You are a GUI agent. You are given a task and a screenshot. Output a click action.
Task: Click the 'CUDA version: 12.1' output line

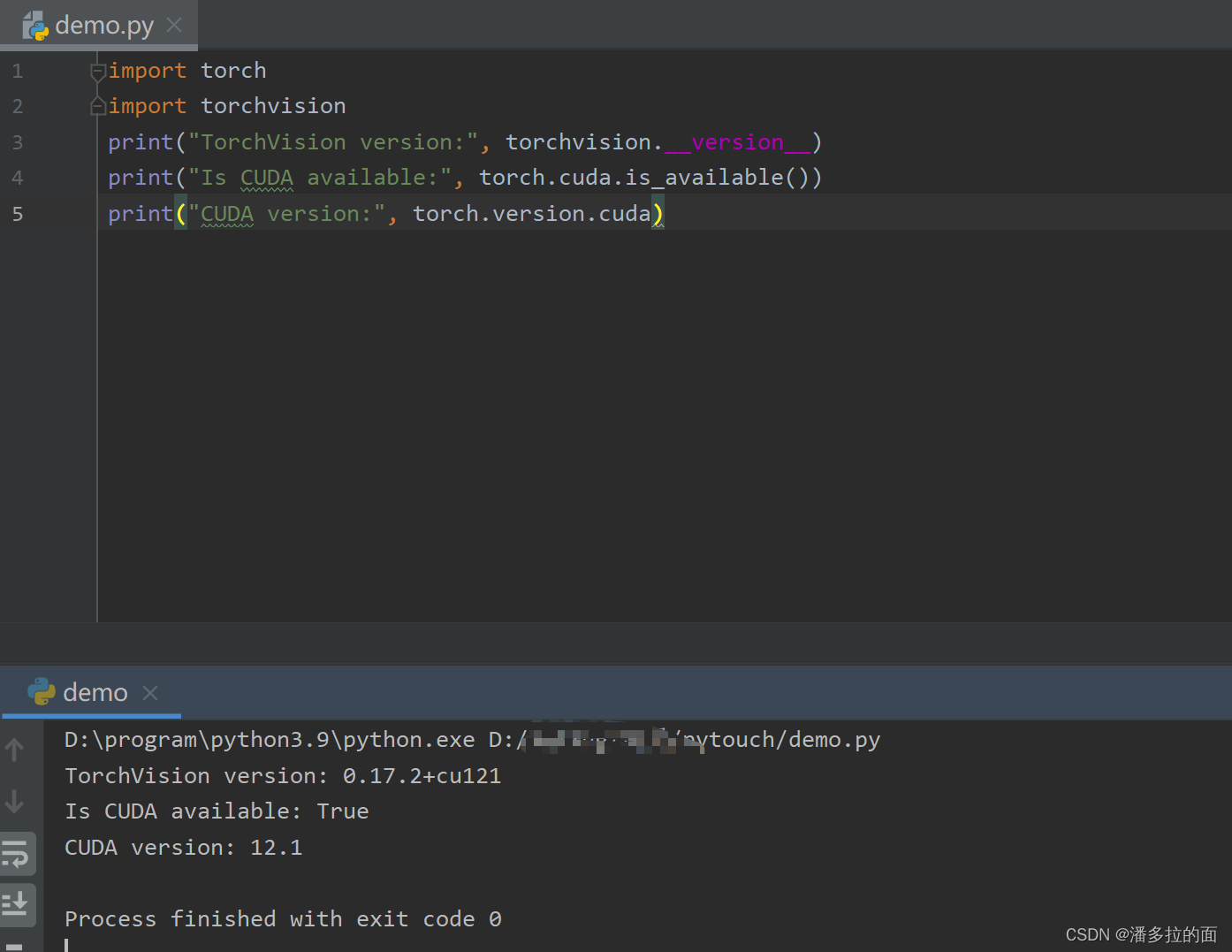tap(183, 848)
